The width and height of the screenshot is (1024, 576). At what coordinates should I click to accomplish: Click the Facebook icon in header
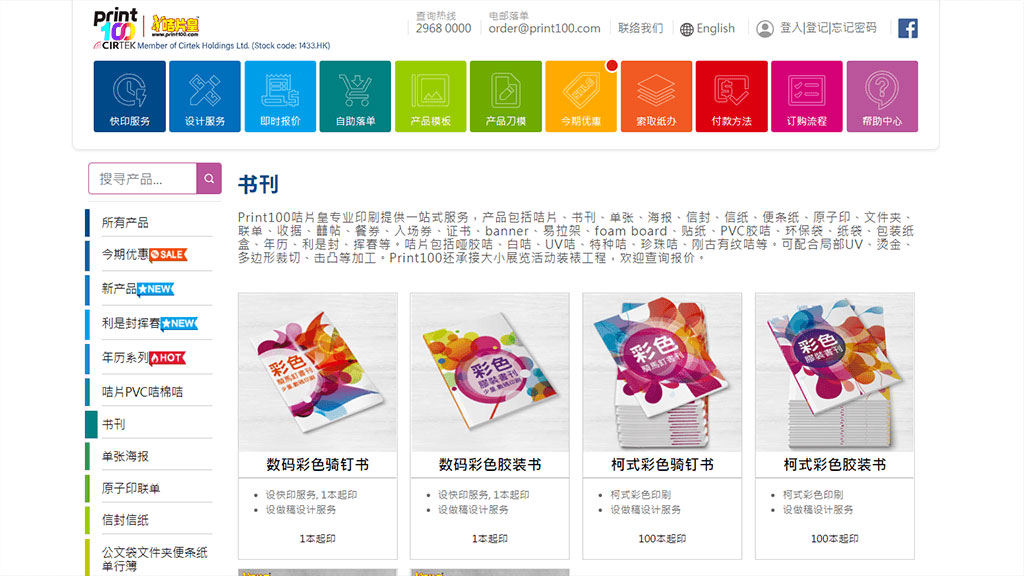tap(907, 28)
